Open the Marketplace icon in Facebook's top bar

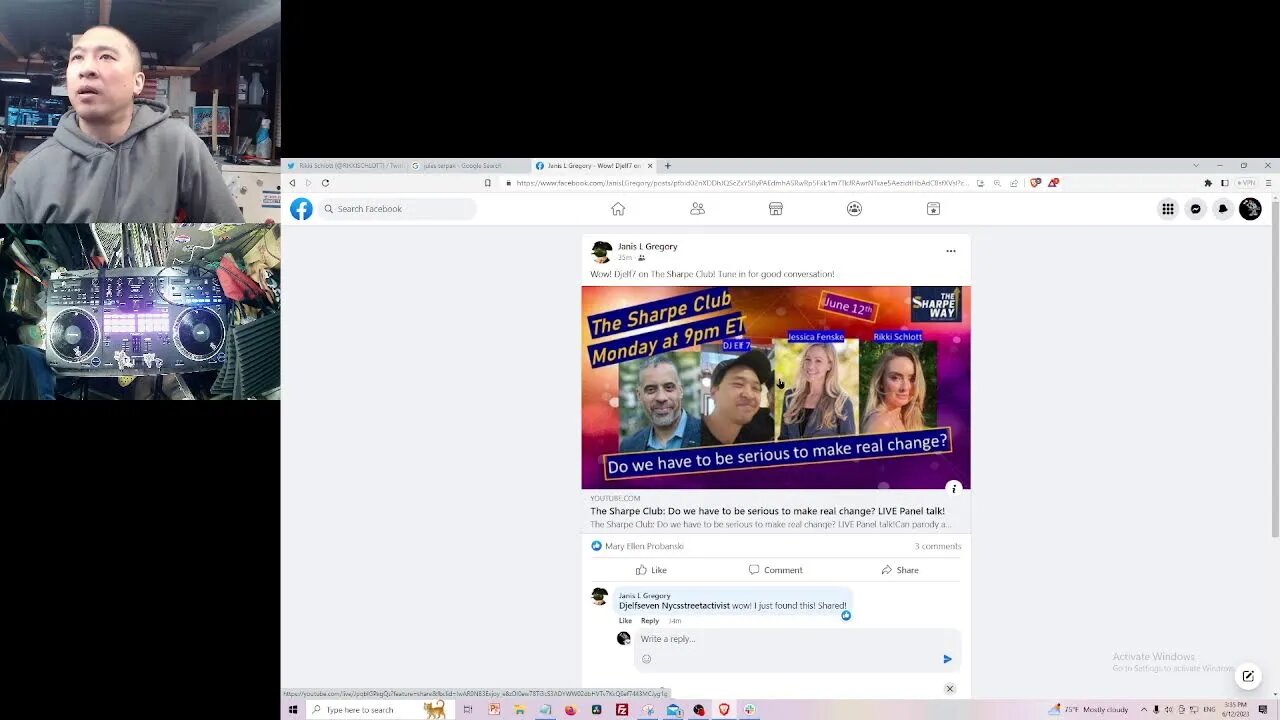pyautogui.click(x=775, y=209)
